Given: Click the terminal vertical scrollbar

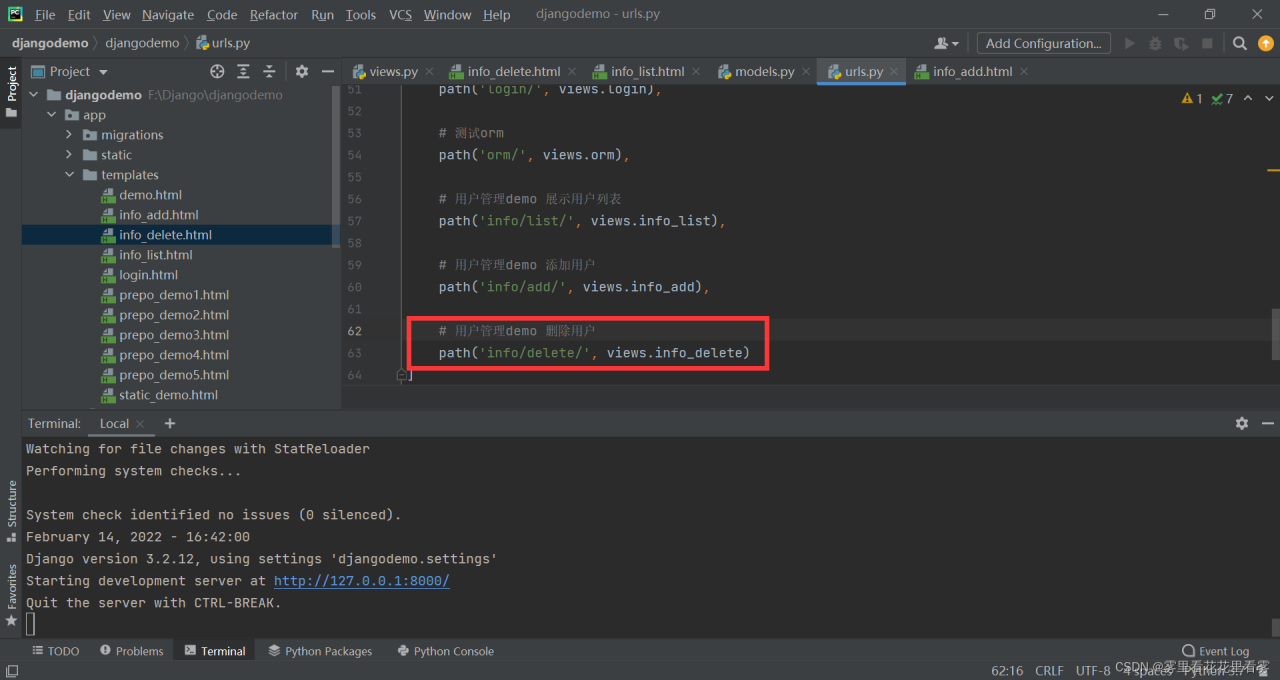Looking at the screenshot, I should 1275,627.
